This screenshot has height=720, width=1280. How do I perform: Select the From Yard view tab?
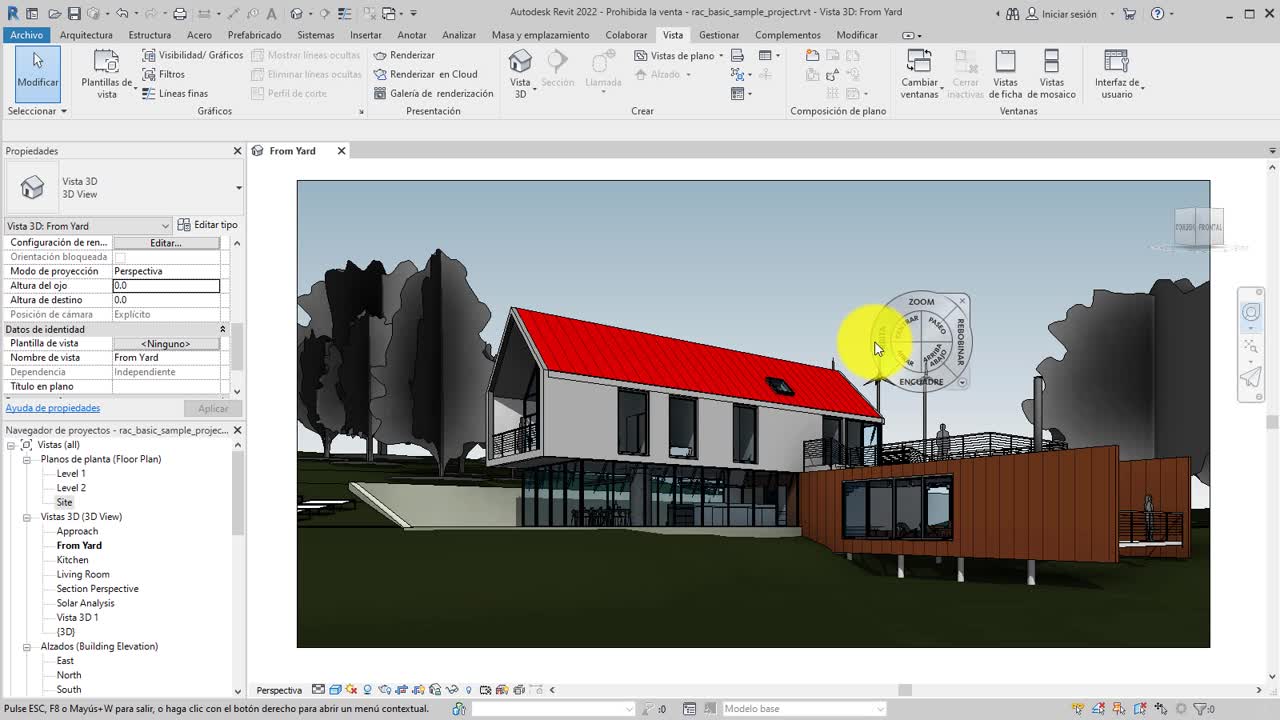pyautogui.click(x=292, y=151)
